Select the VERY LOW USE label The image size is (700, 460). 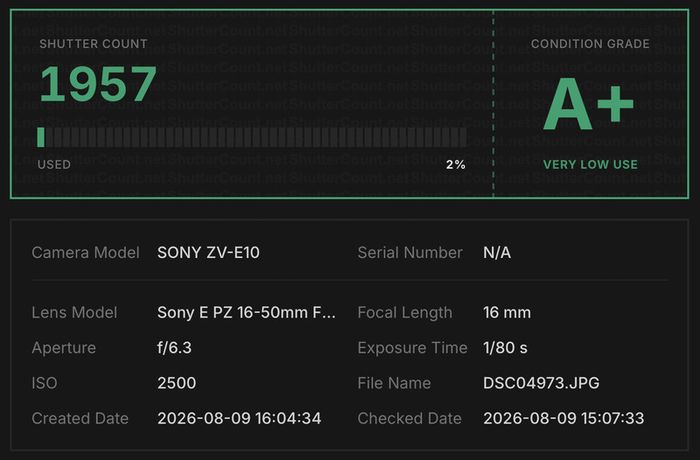tap(590, 164)
